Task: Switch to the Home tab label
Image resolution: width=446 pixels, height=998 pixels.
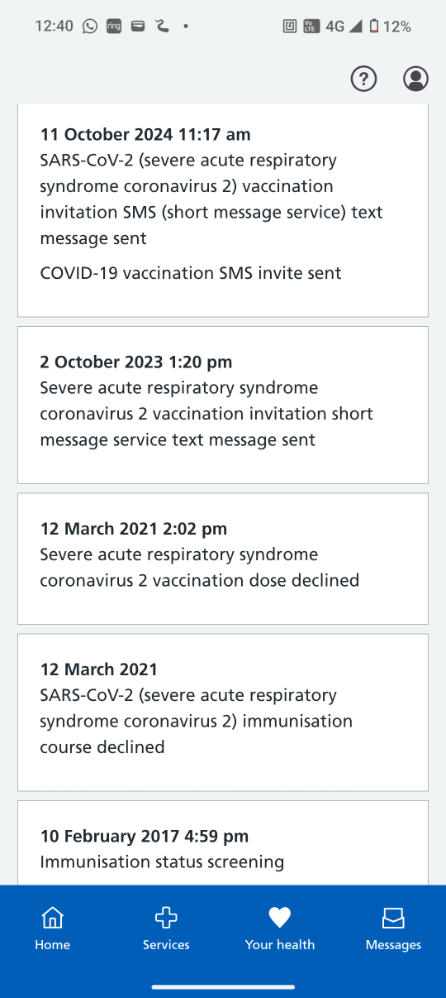Action: (52, 945)
